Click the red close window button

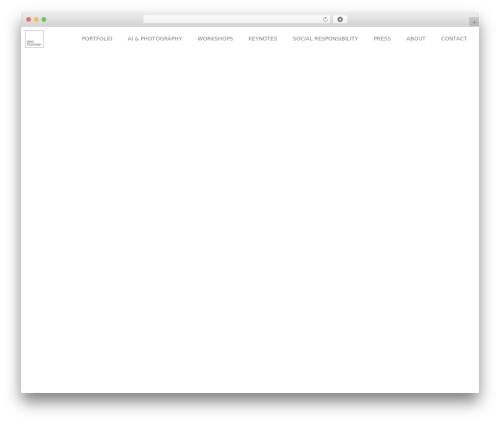tap(29, 20)
